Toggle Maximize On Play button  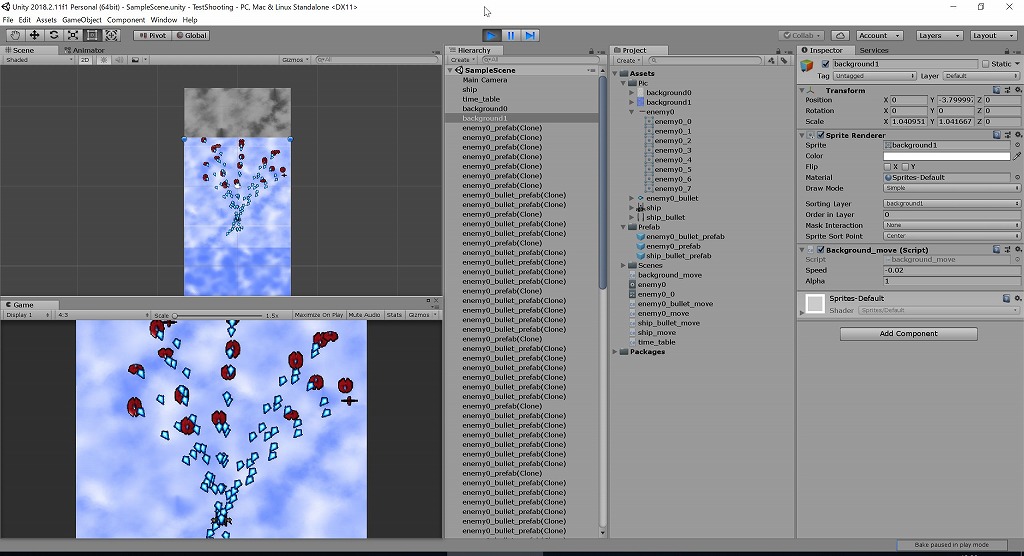319,315
